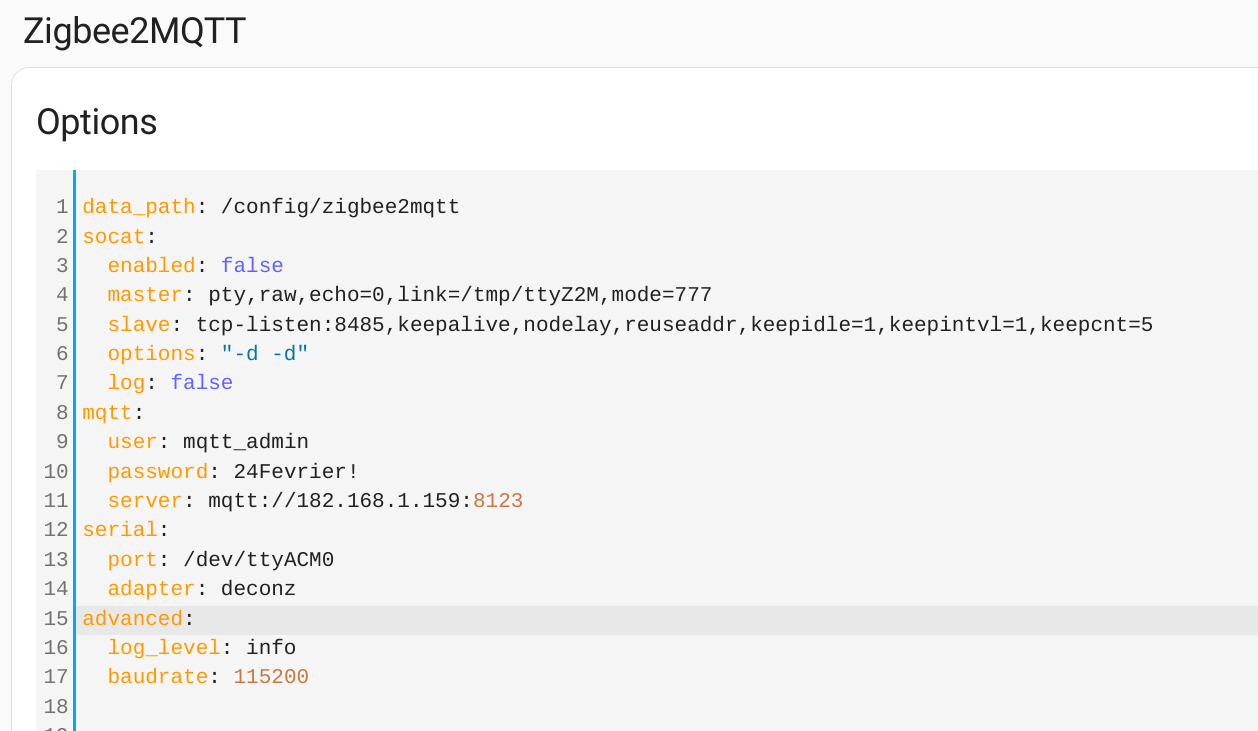
Task: Click the deconz adapter value
Action: [x=258, y=589]
